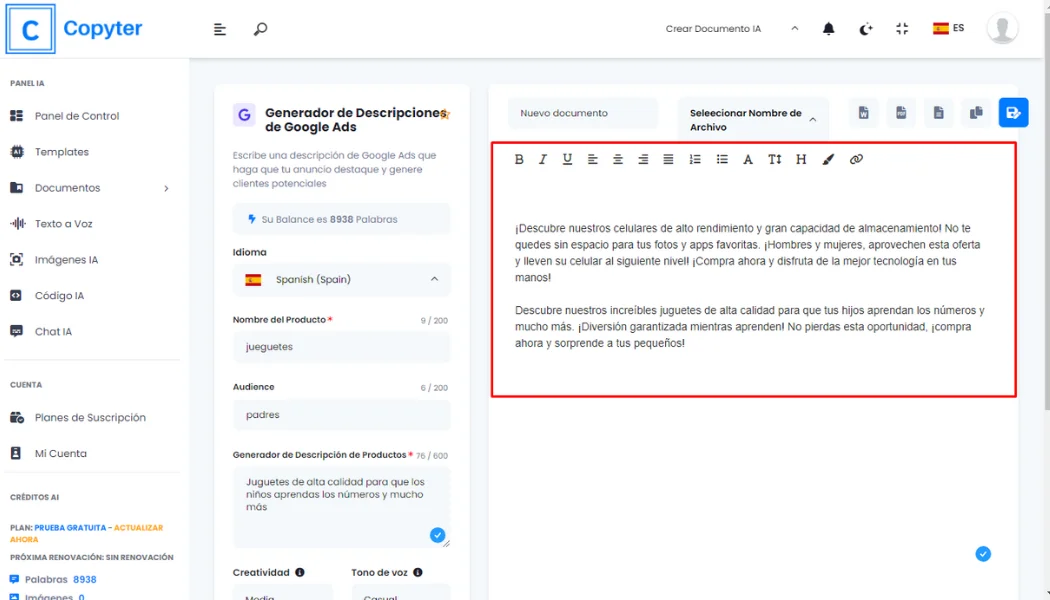Open Templates from the sidebar
Image resolution: width=1050 pixels, height=600 pixels.
[61, 152]
